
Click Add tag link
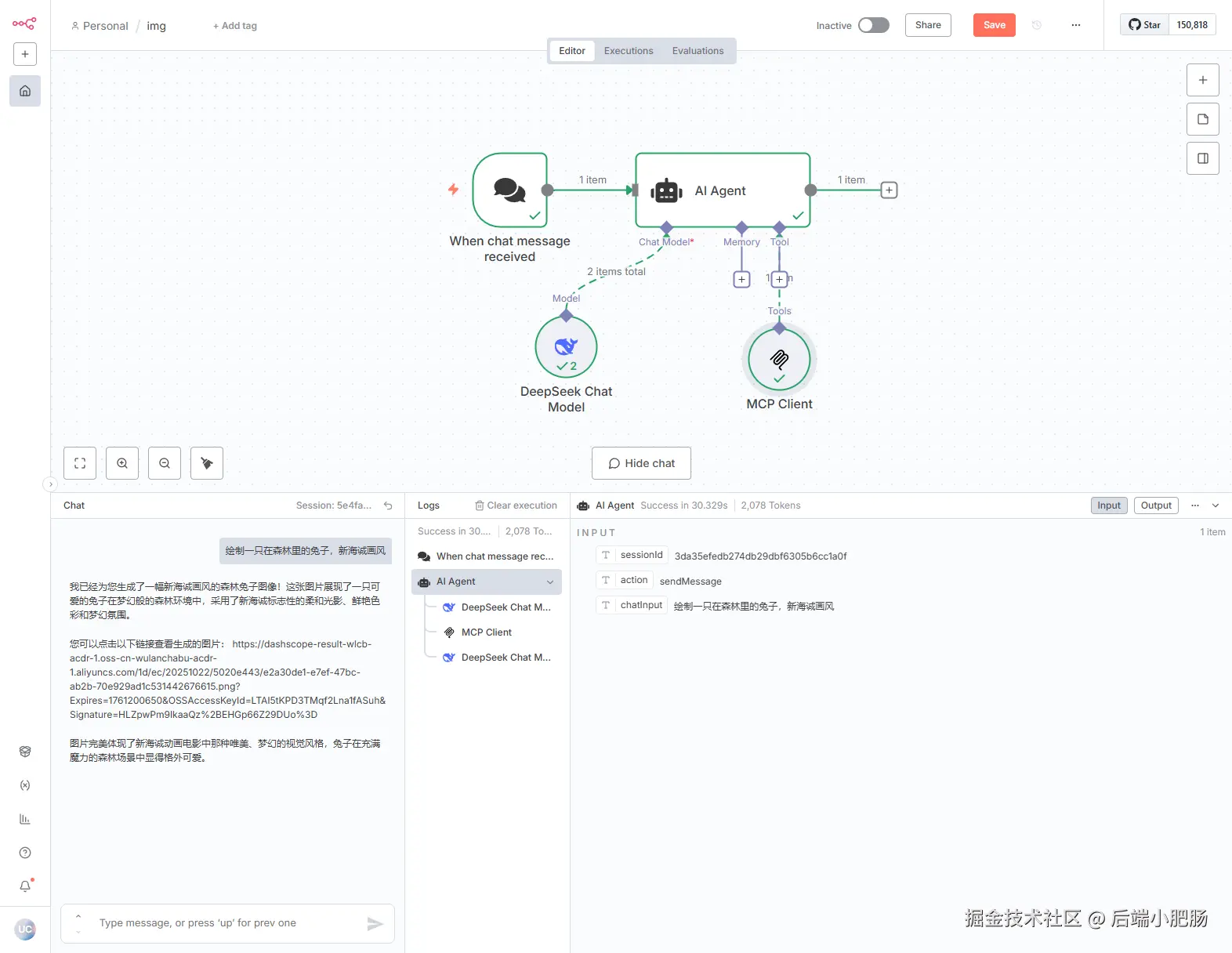pyautogui.click(x=235, y=26)
